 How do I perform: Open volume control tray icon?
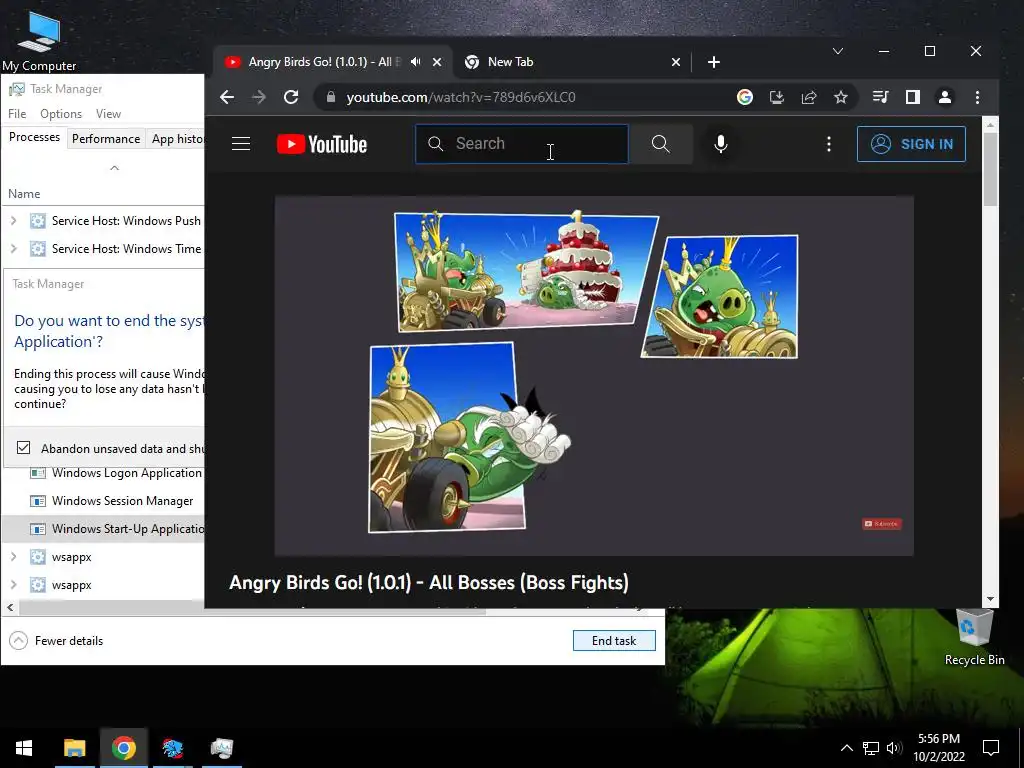point(894,748)
